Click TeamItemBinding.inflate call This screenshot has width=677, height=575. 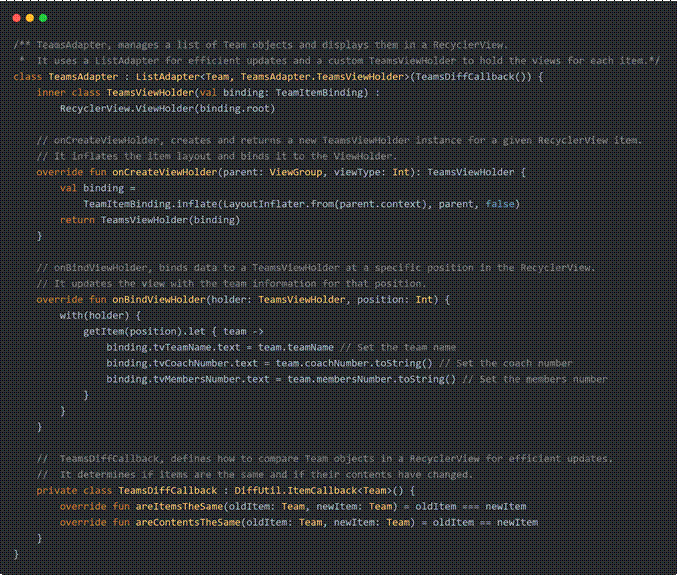139,203
